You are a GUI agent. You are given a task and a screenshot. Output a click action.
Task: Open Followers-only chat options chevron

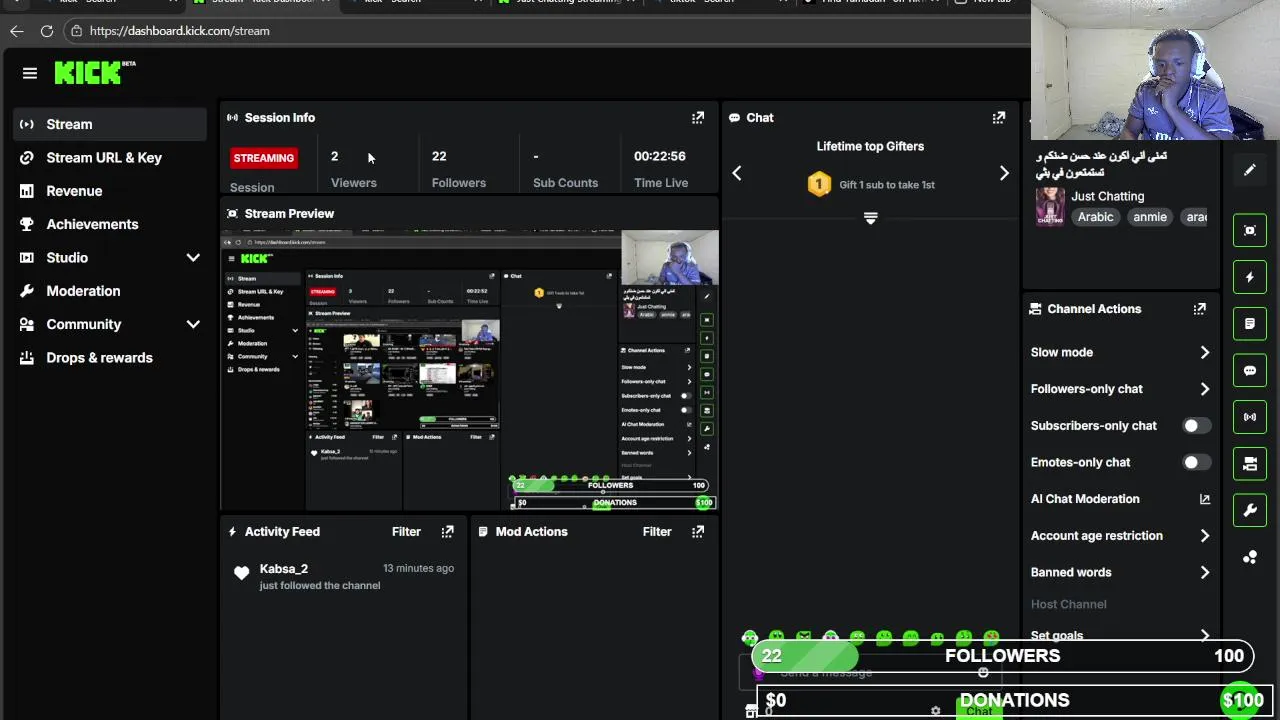pyautogui.click(x=1204, y=389)
